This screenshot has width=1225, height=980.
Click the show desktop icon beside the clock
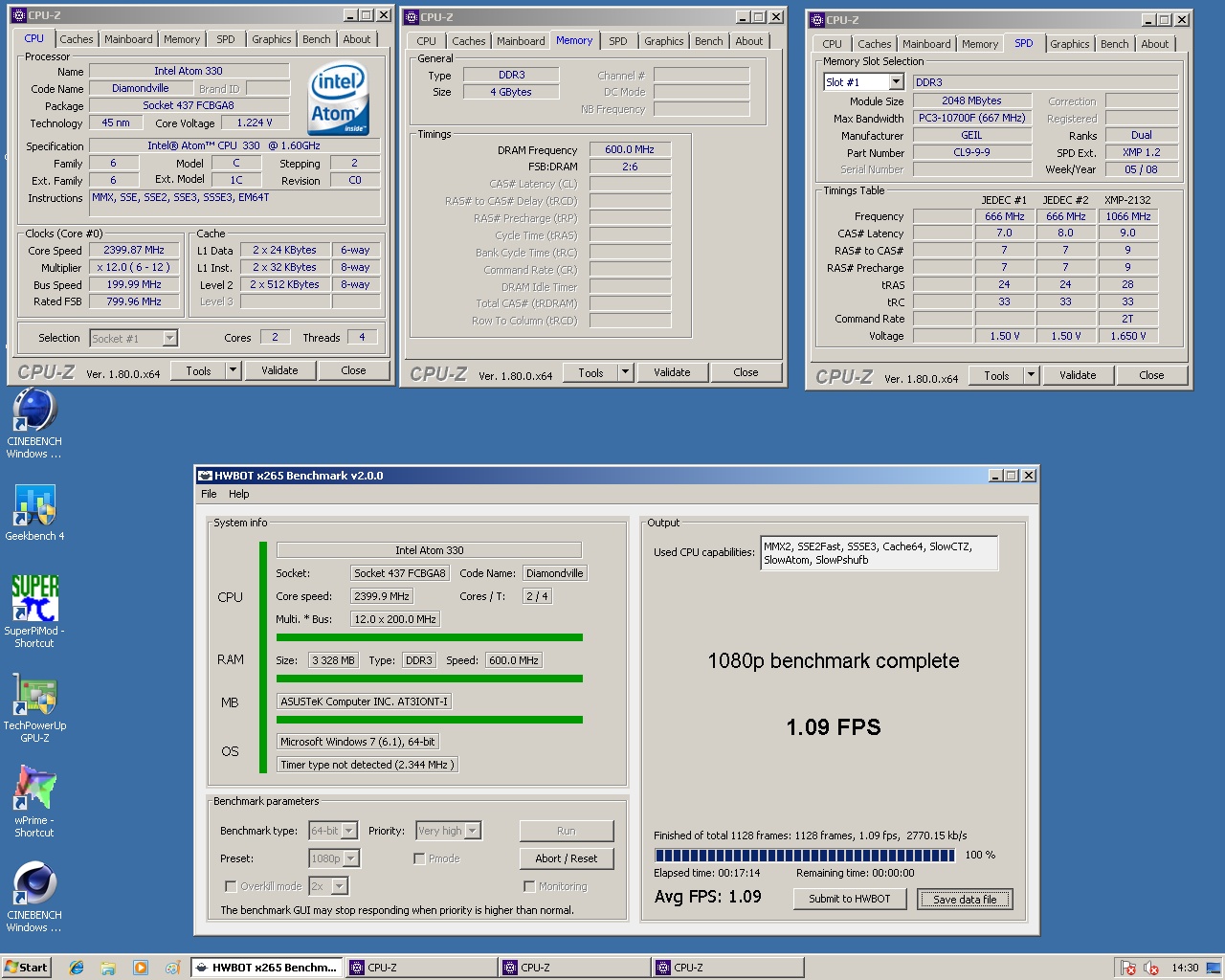[x=1214, y=968]
